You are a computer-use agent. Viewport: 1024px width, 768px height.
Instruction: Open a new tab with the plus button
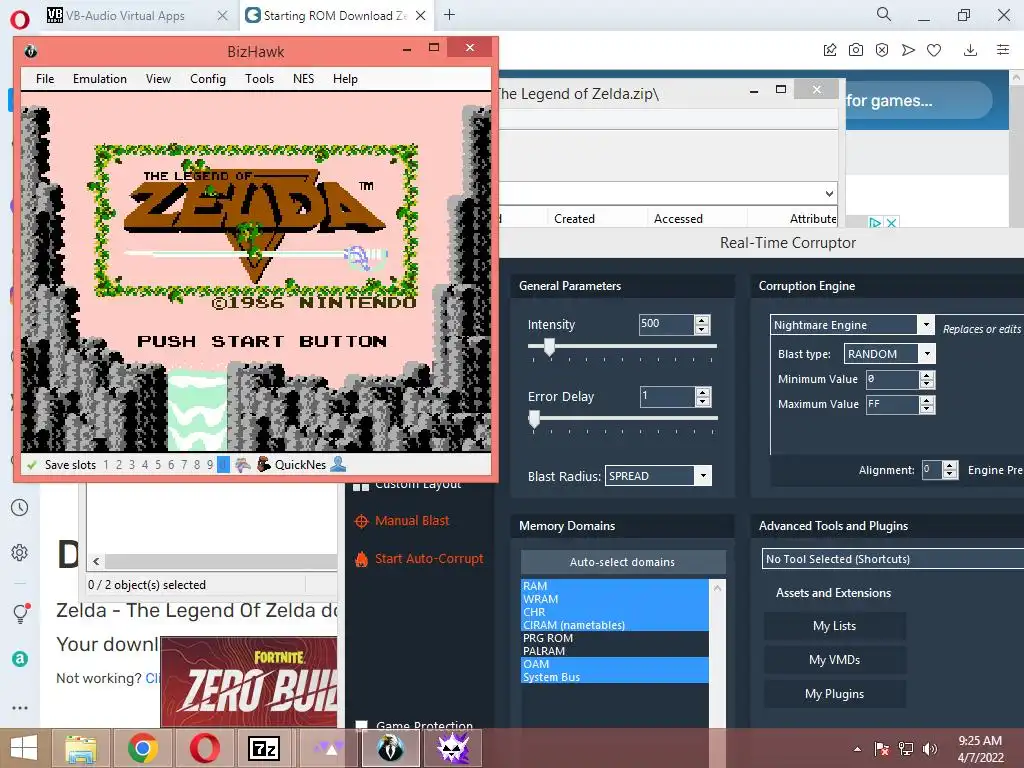coord(449,15)
